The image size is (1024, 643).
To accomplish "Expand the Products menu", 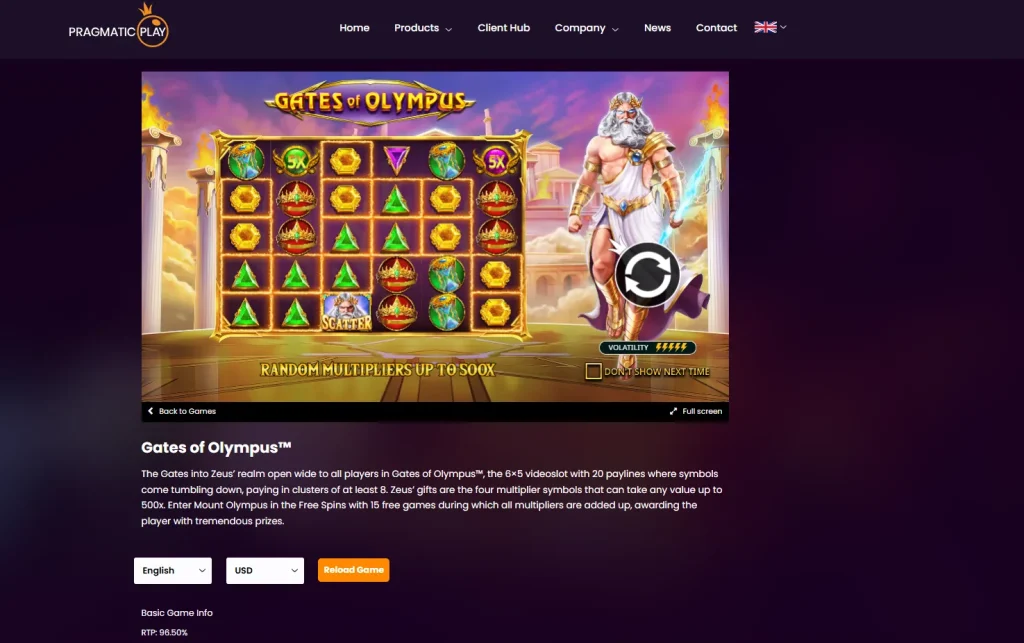I will (423, 28).
